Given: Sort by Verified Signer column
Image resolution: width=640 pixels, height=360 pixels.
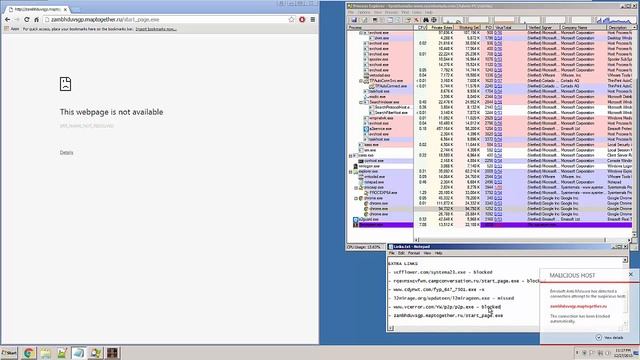Looking at the screenshot, I should [x=543, y=27].
